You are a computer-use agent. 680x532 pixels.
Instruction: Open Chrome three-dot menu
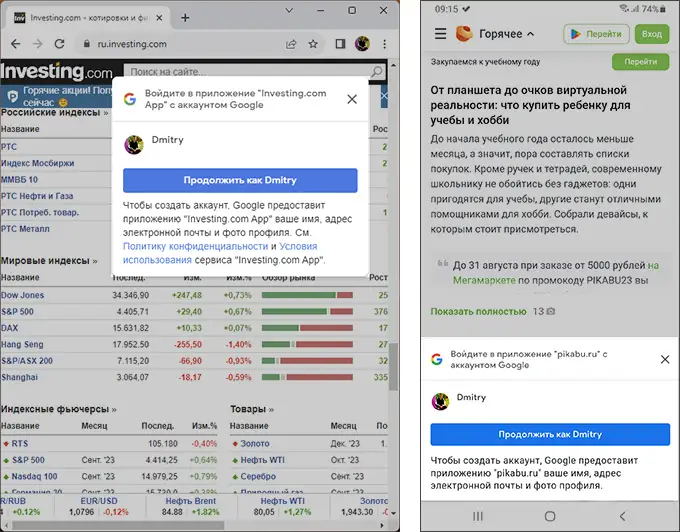384,44
